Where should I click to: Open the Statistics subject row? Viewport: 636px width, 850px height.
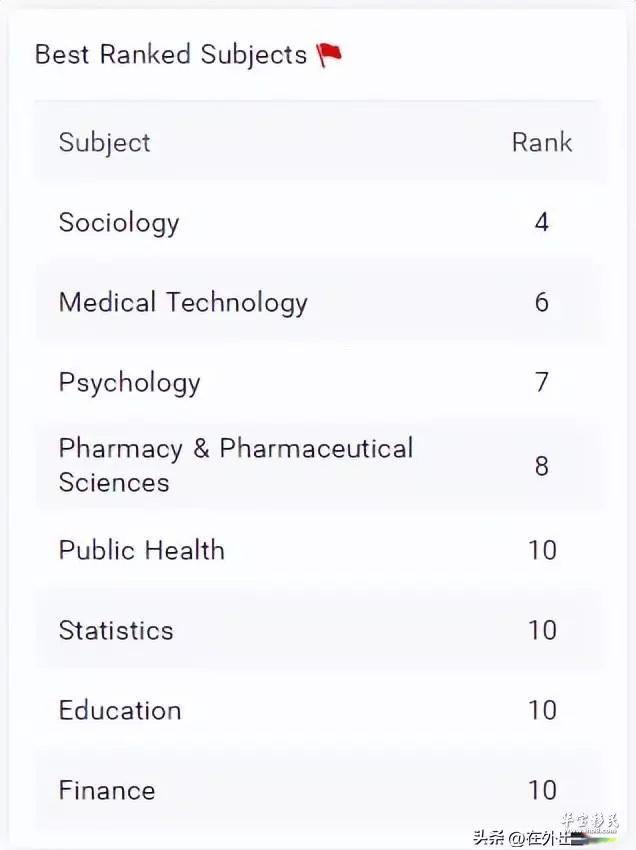pos(319,630)
